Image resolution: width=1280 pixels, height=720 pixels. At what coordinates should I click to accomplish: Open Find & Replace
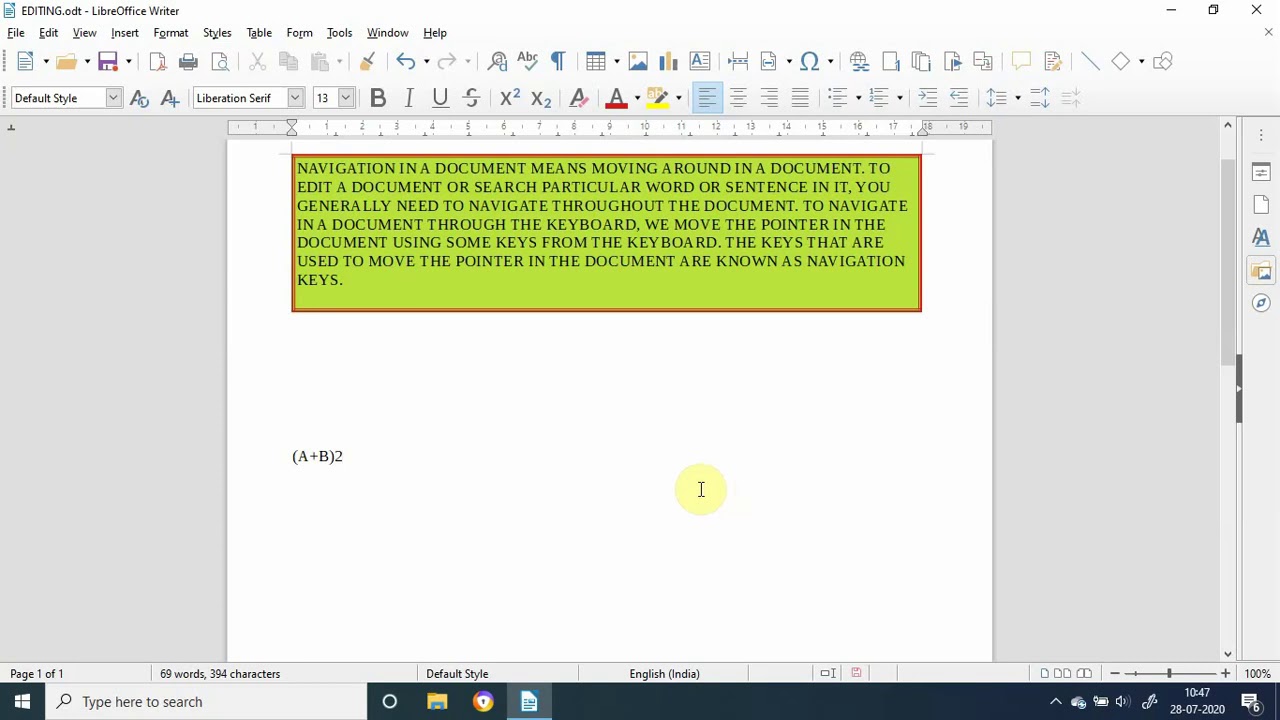point(497,62)
